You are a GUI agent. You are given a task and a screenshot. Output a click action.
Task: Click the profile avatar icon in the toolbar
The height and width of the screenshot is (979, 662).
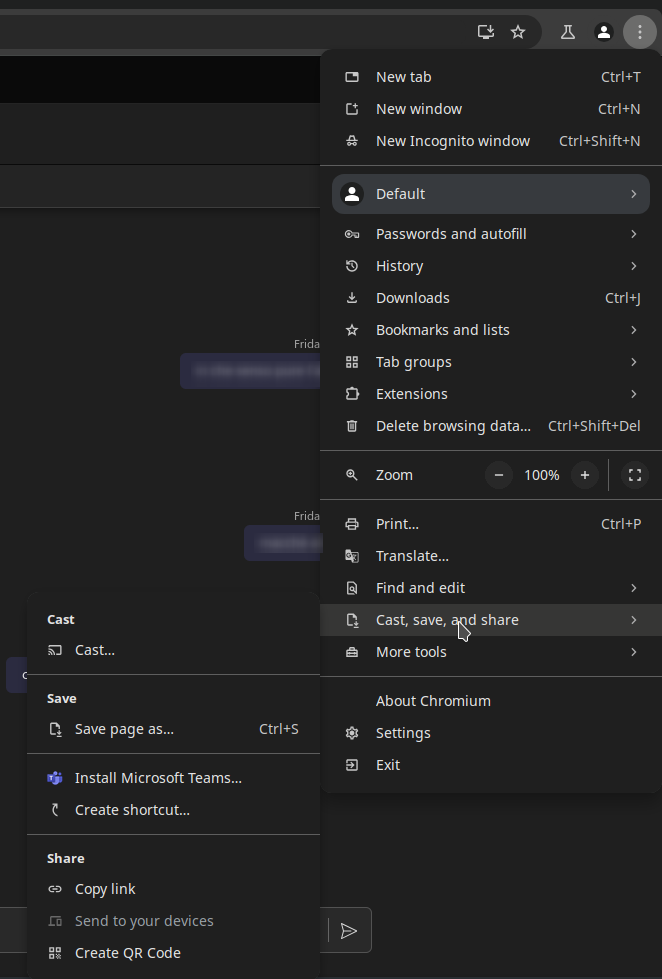click(x=604, y=31)
